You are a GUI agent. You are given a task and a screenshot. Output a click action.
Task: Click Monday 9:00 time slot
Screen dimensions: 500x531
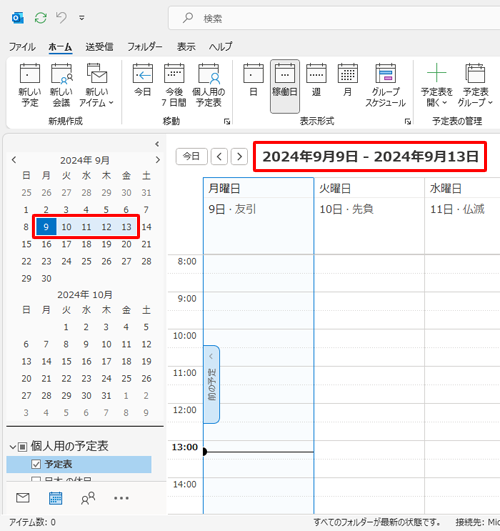click(x=258, y=301)
